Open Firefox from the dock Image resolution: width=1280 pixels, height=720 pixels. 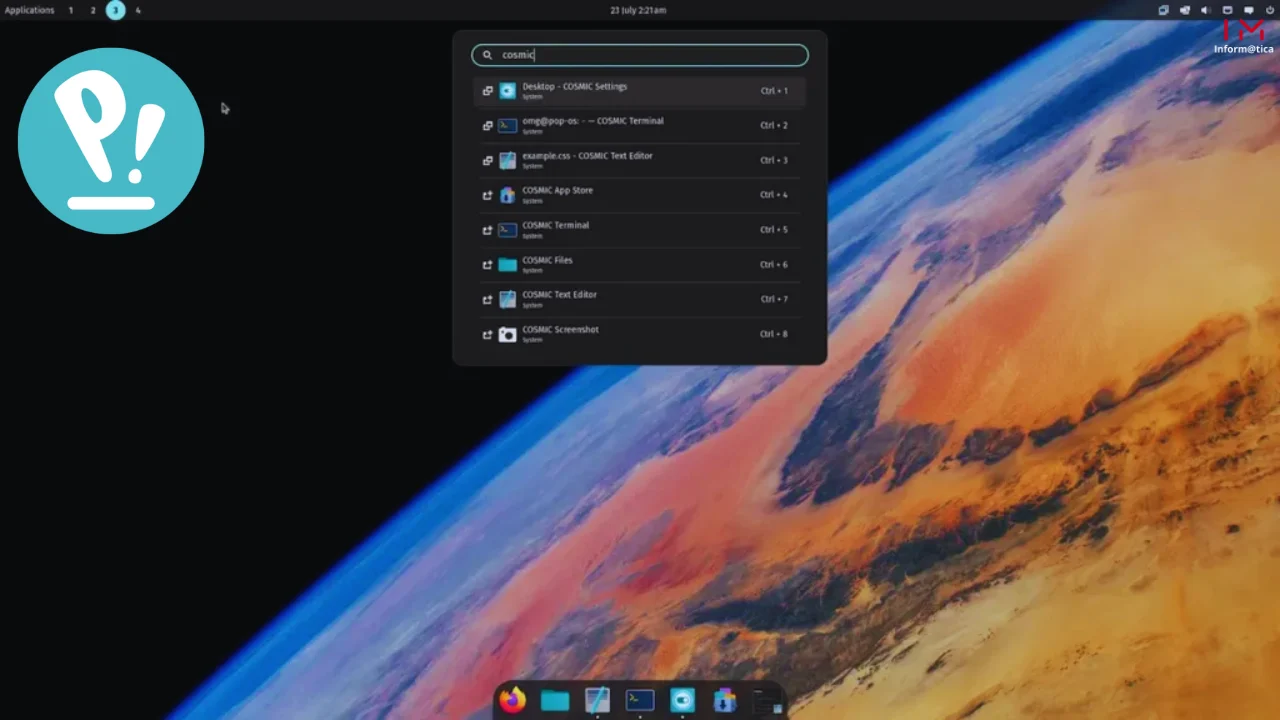[512, 700]
